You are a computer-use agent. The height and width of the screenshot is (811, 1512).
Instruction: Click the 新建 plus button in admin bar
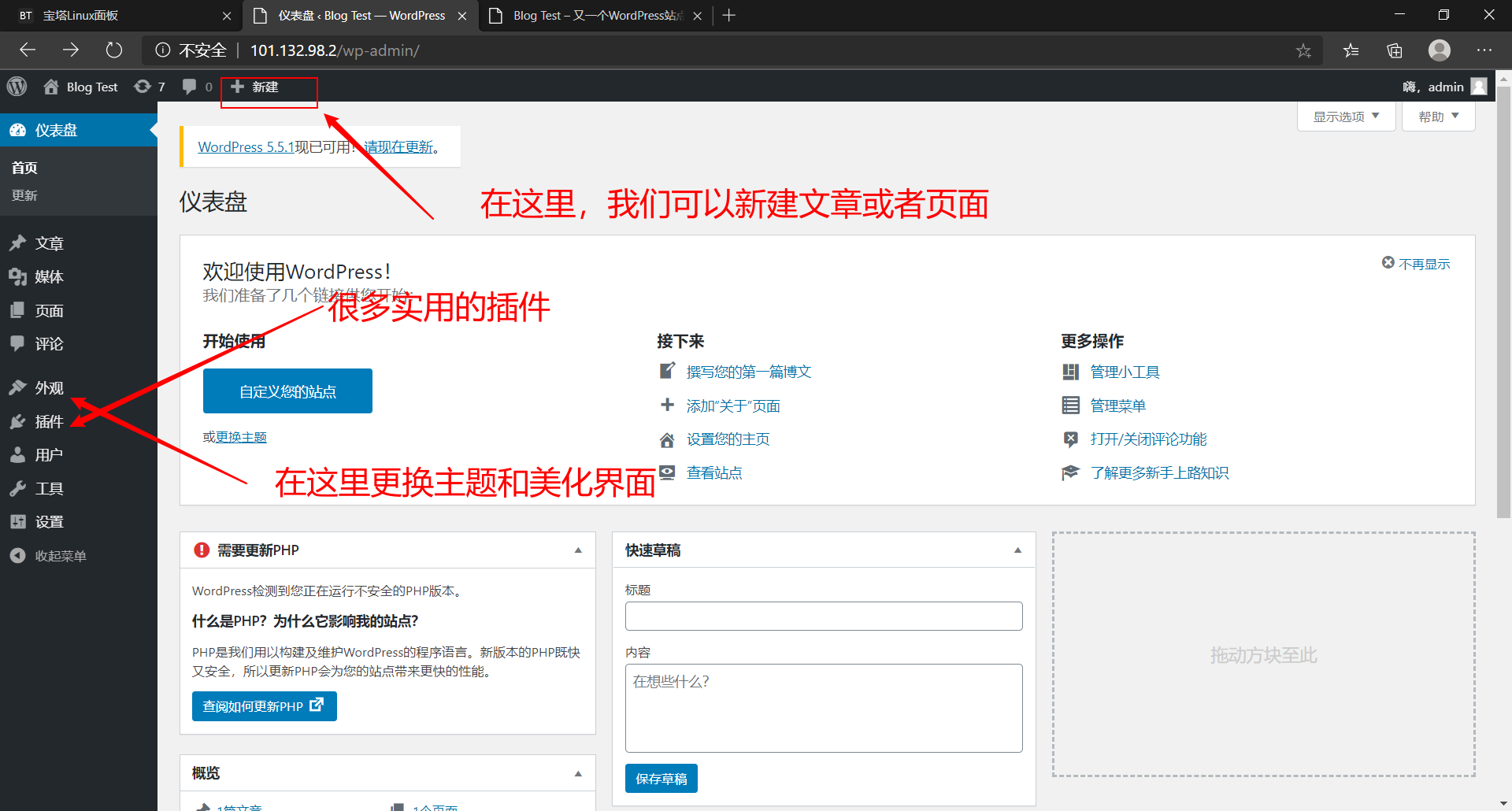coord(254,87)
